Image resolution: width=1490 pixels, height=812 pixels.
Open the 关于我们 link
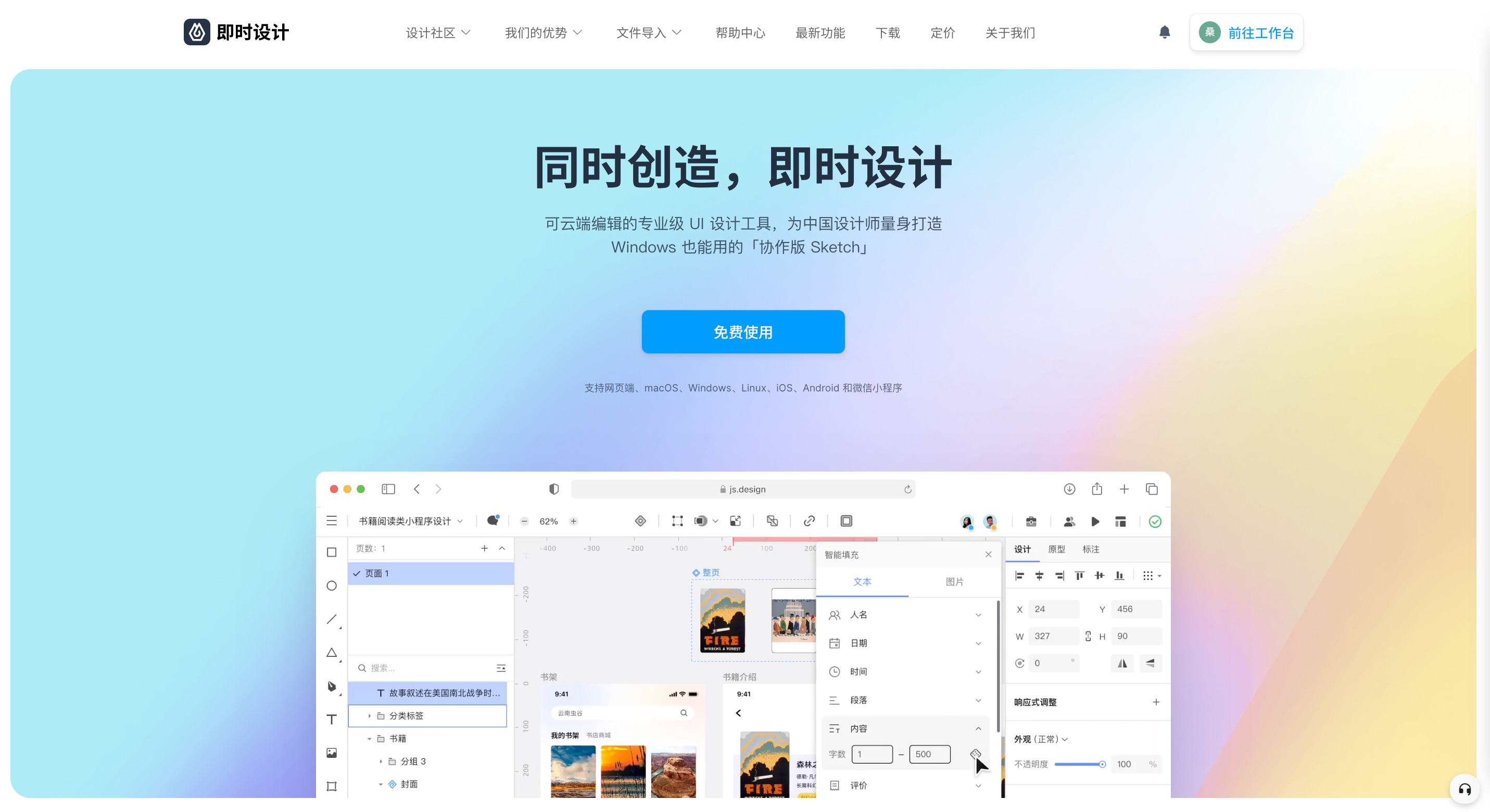pyautogui.click(x=1010, y=33)
